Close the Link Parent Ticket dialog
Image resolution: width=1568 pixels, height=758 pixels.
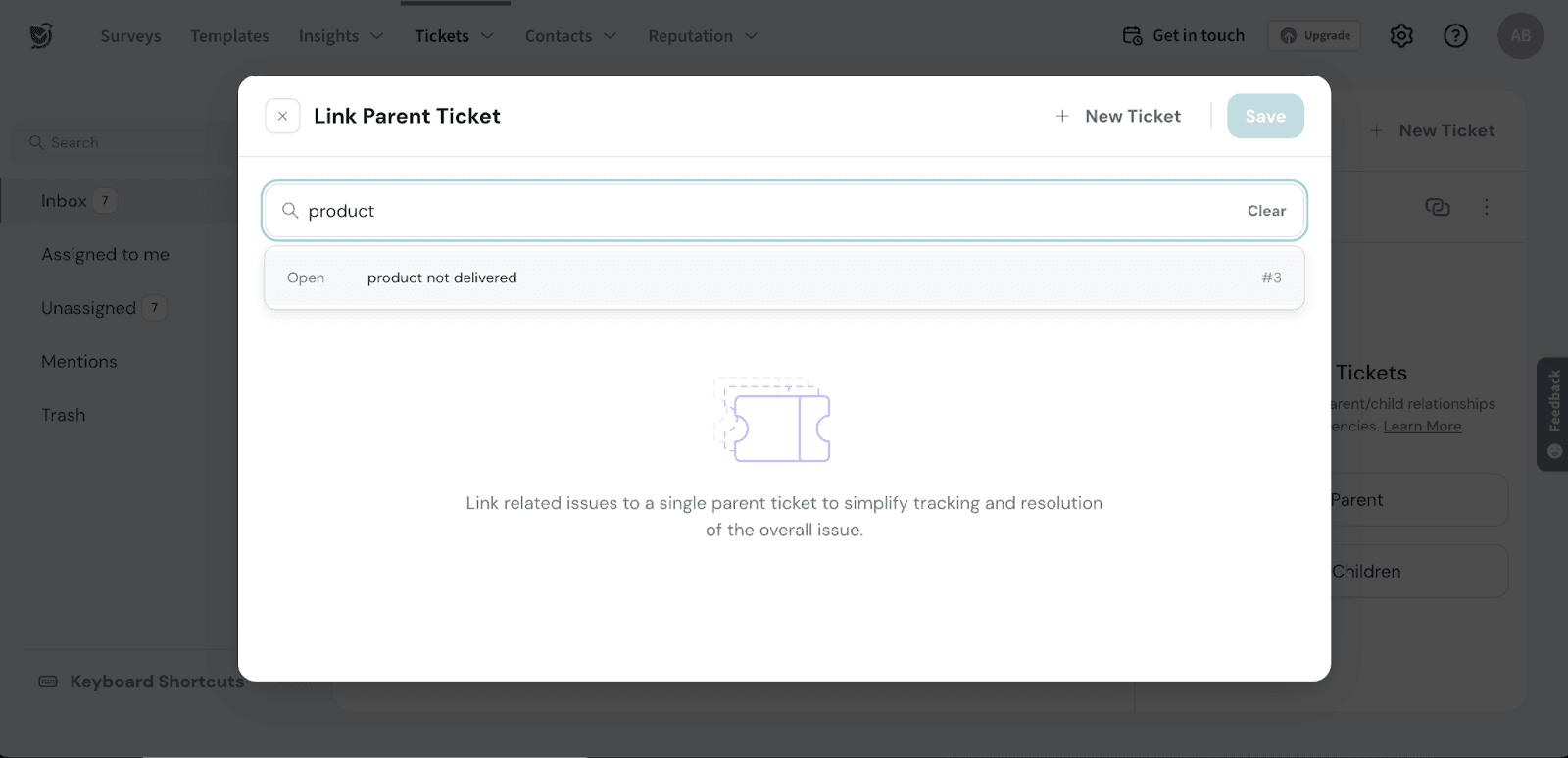(x=282, y=116)
